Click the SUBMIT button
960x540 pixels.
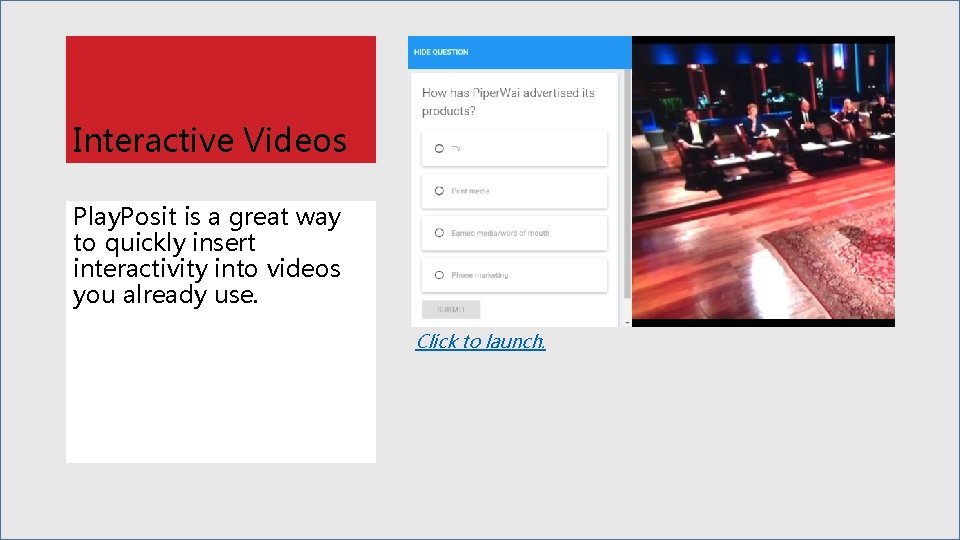(451, 310)
